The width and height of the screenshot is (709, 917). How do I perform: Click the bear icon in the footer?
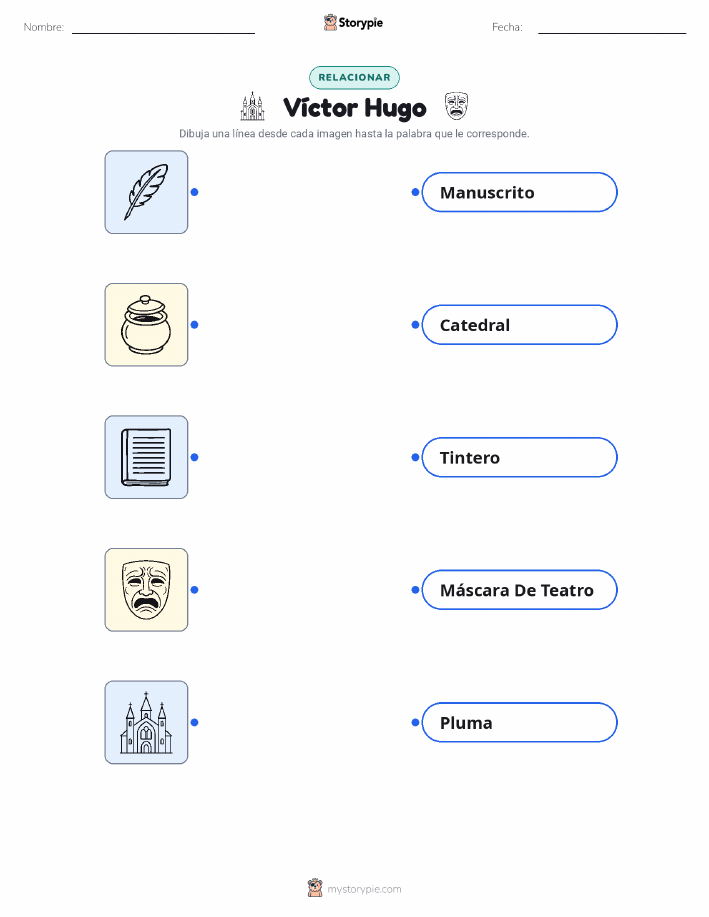click(x=315, y=888)
